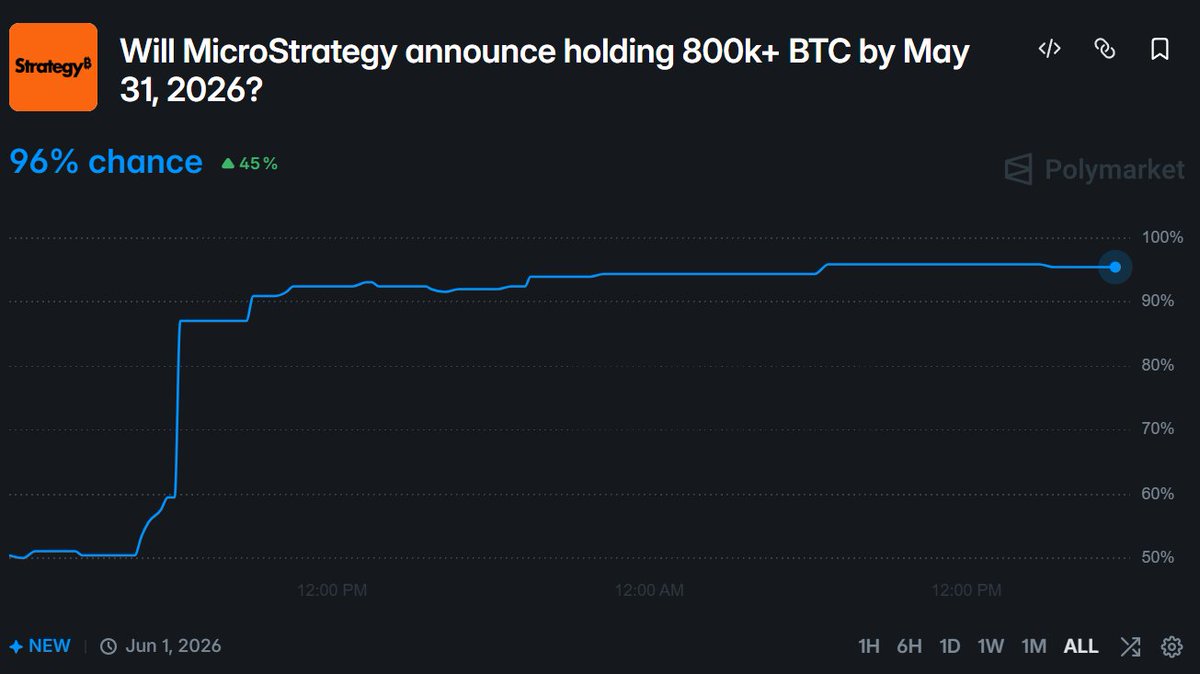The image size is (1200, 674).
Task: Open chart settings gear
Action: [x=1171, y=646]
